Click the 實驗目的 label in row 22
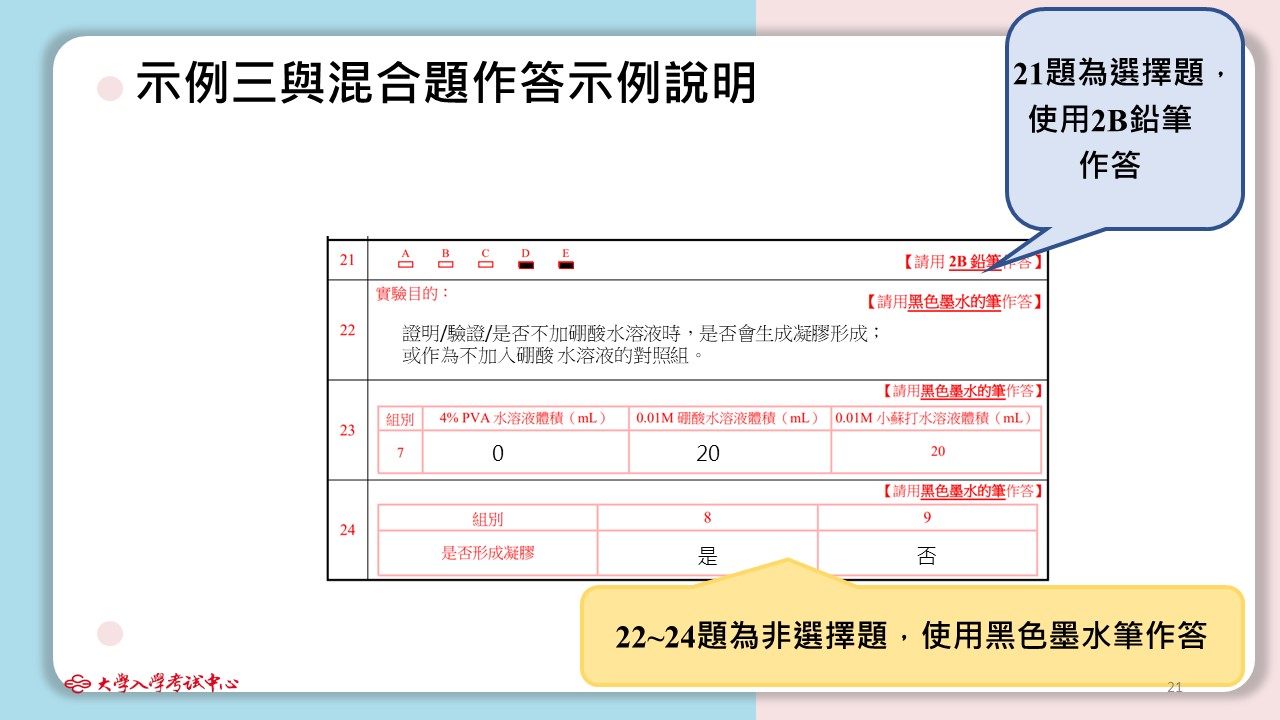Viewport: 1280px width, 720px height. coord(412,293)
